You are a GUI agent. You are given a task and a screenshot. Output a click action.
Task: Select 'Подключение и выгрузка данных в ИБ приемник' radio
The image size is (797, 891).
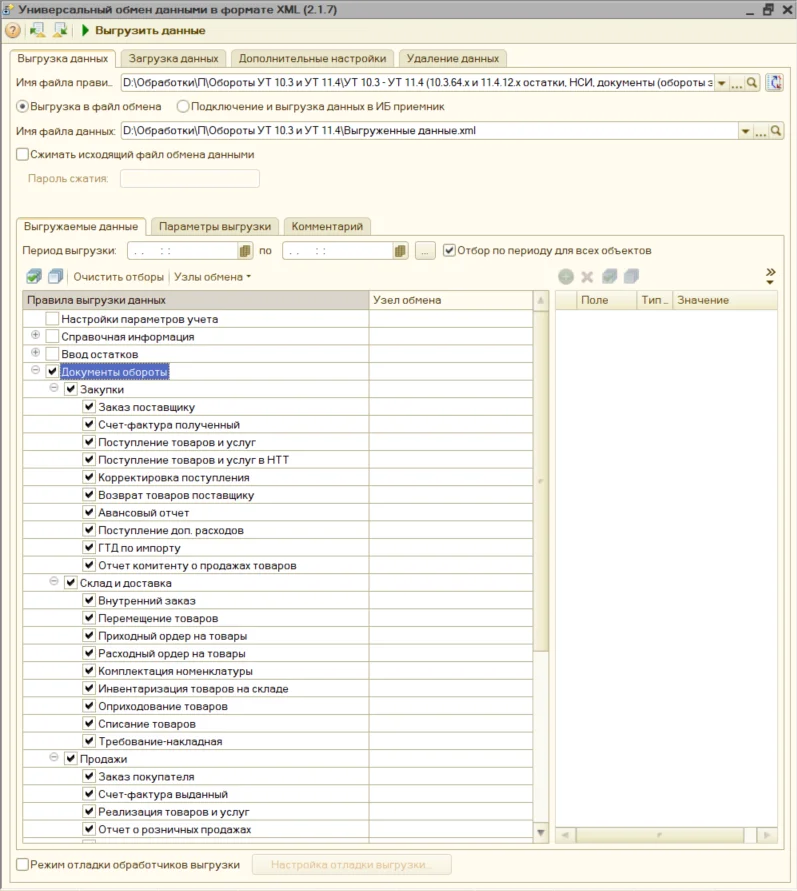coord(183,106)
